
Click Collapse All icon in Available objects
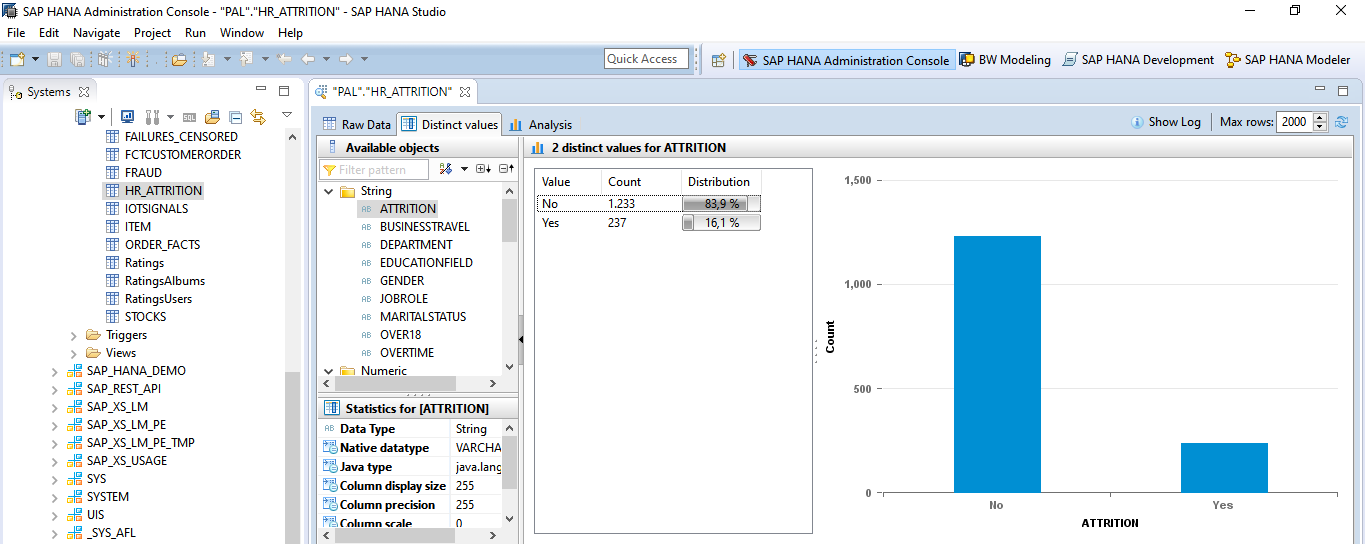(x=507, y=169)
